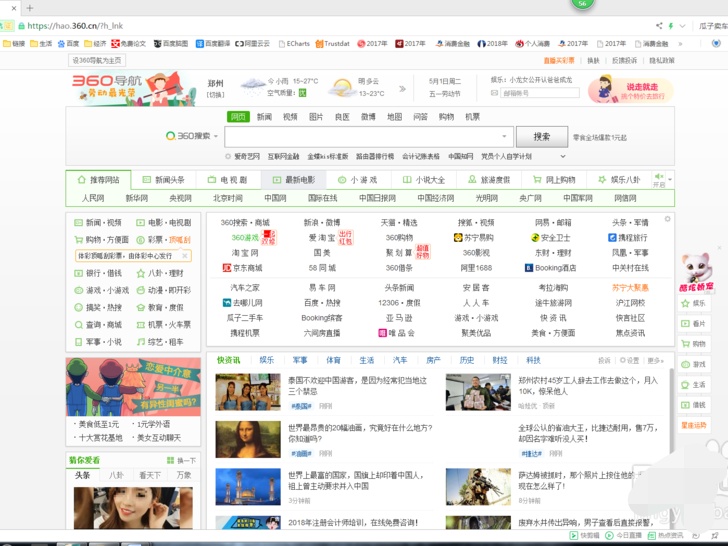This screenshot has height=546, width=728.
Task: Click the 购物 cart icon in right sidebar
Action: click(x=694, y=344)
